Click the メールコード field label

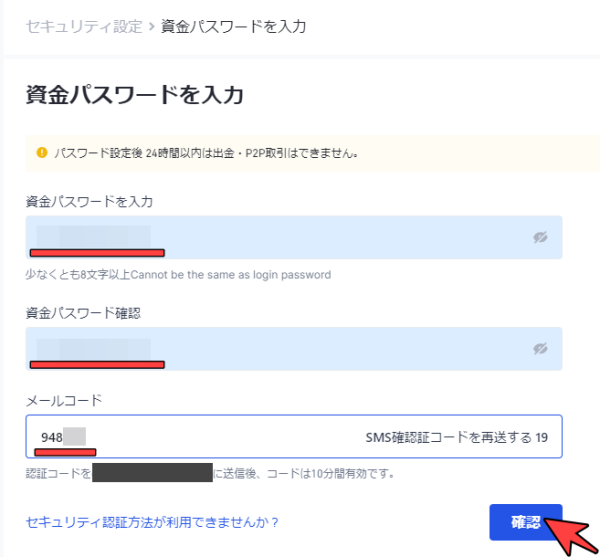click(64, 401)
